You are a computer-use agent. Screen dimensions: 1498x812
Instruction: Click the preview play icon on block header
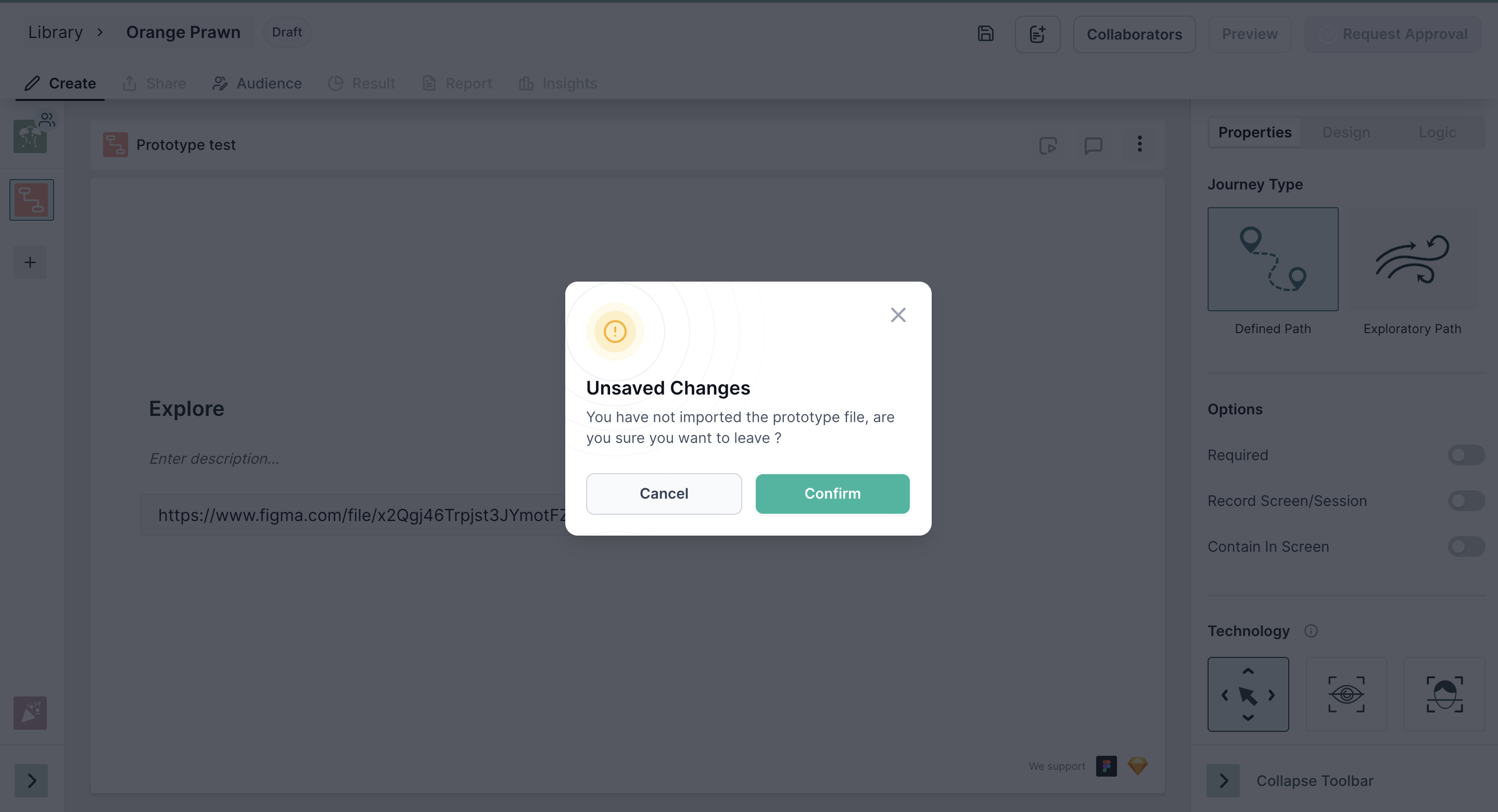tap(1048, 145)
